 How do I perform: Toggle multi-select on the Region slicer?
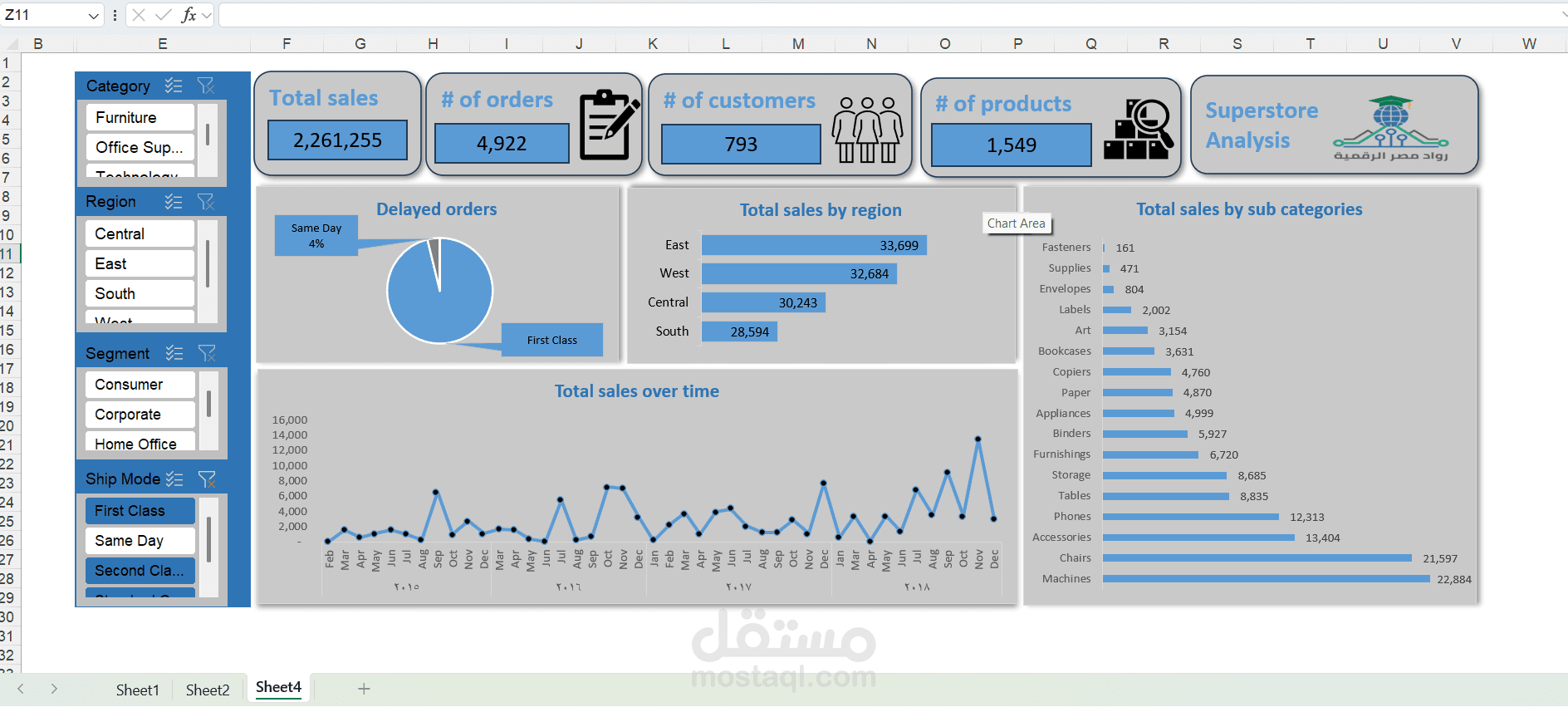(x=174, y=201)
